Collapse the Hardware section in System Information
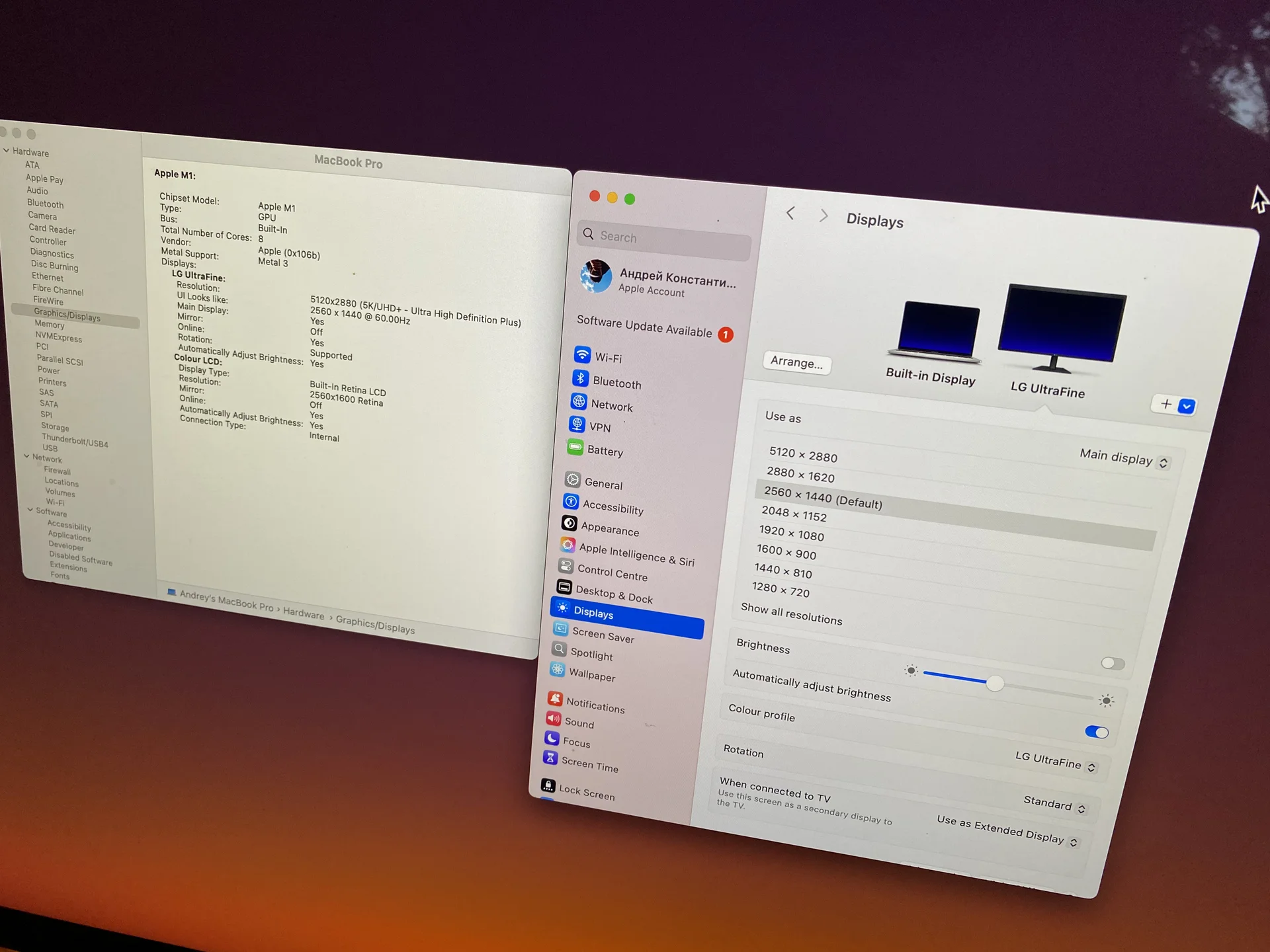The image size is (1270, 952). coord(7,151)
